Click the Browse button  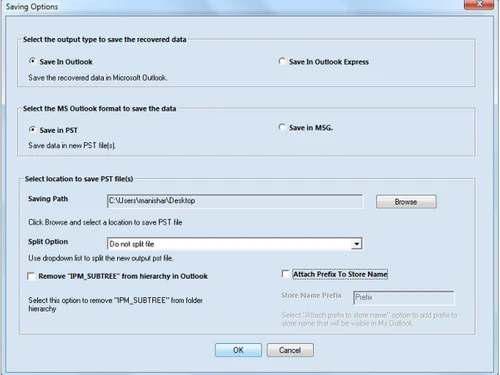pos(406,202)
